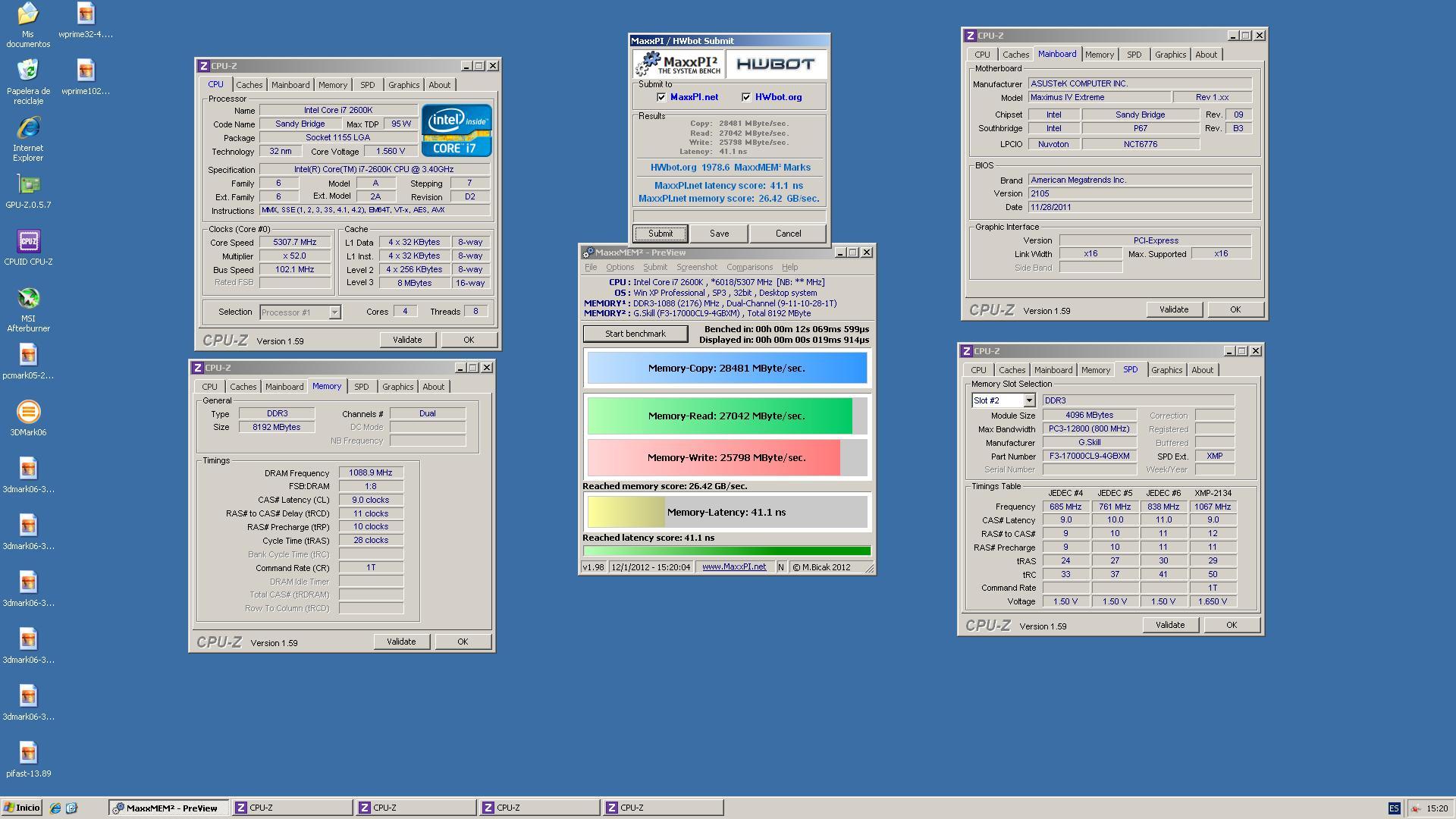Select the MaxxMEM² - PreView taskbar button
This screenshot has height=819, width=1456.
tap(168, 808)
